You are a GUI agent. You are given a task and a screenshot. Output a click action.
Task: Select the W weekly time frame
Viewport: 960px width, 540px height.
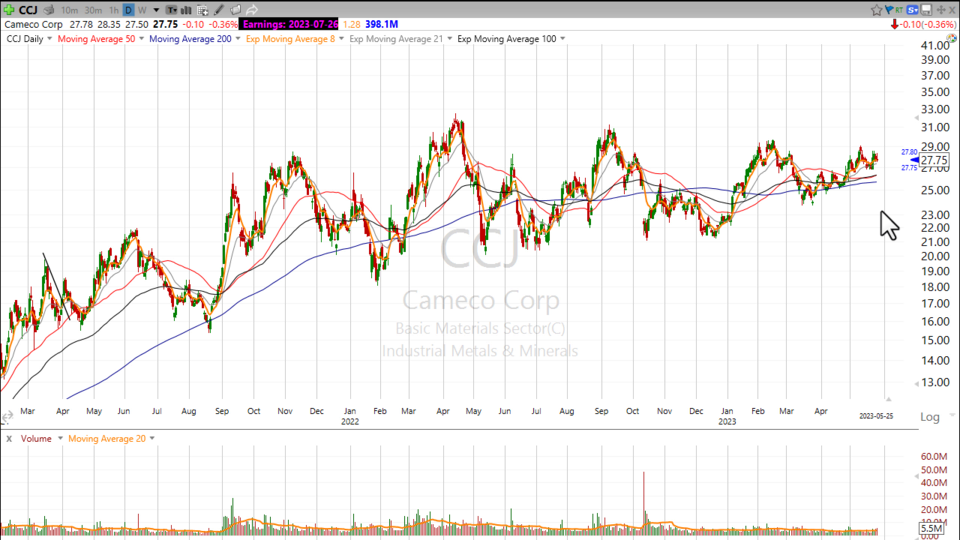(x=142, y=10)
